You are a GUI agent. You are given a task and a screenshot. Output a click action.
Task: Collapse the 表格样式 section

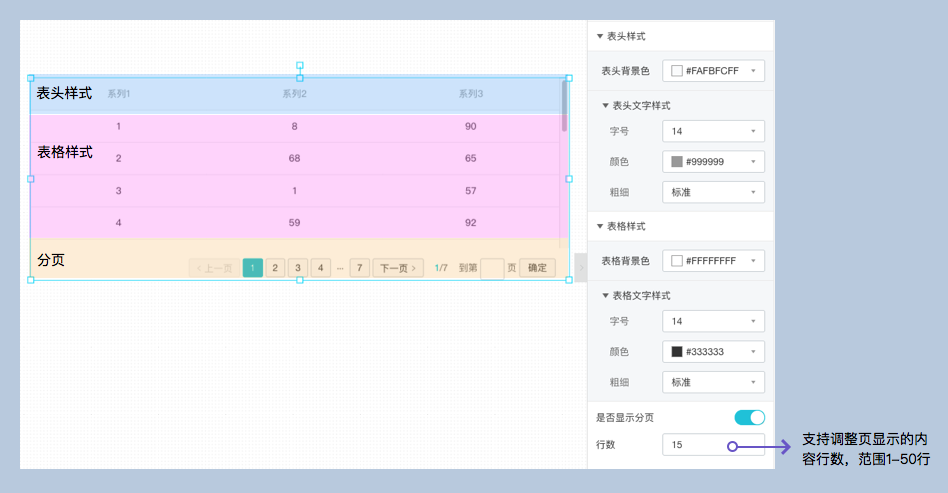[x=600, y=227]
